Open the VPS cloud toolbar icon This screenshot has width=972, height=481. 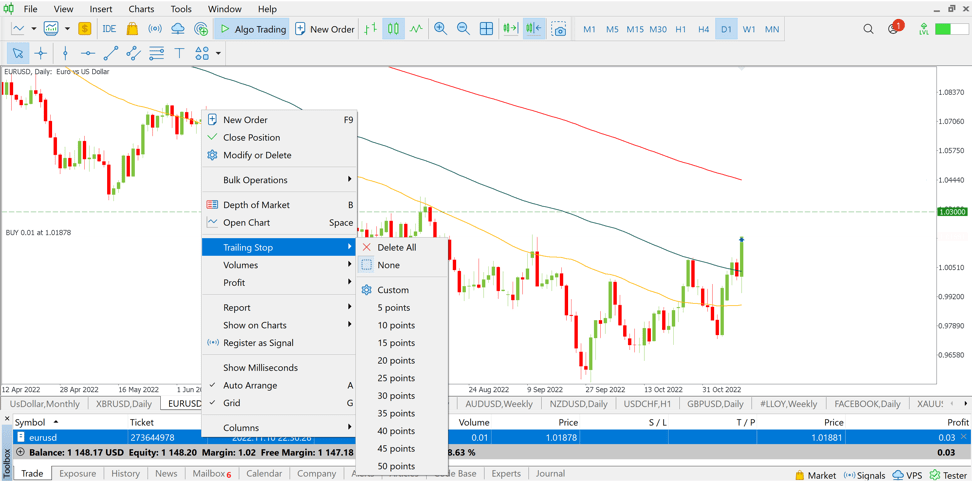pos(178,29)
